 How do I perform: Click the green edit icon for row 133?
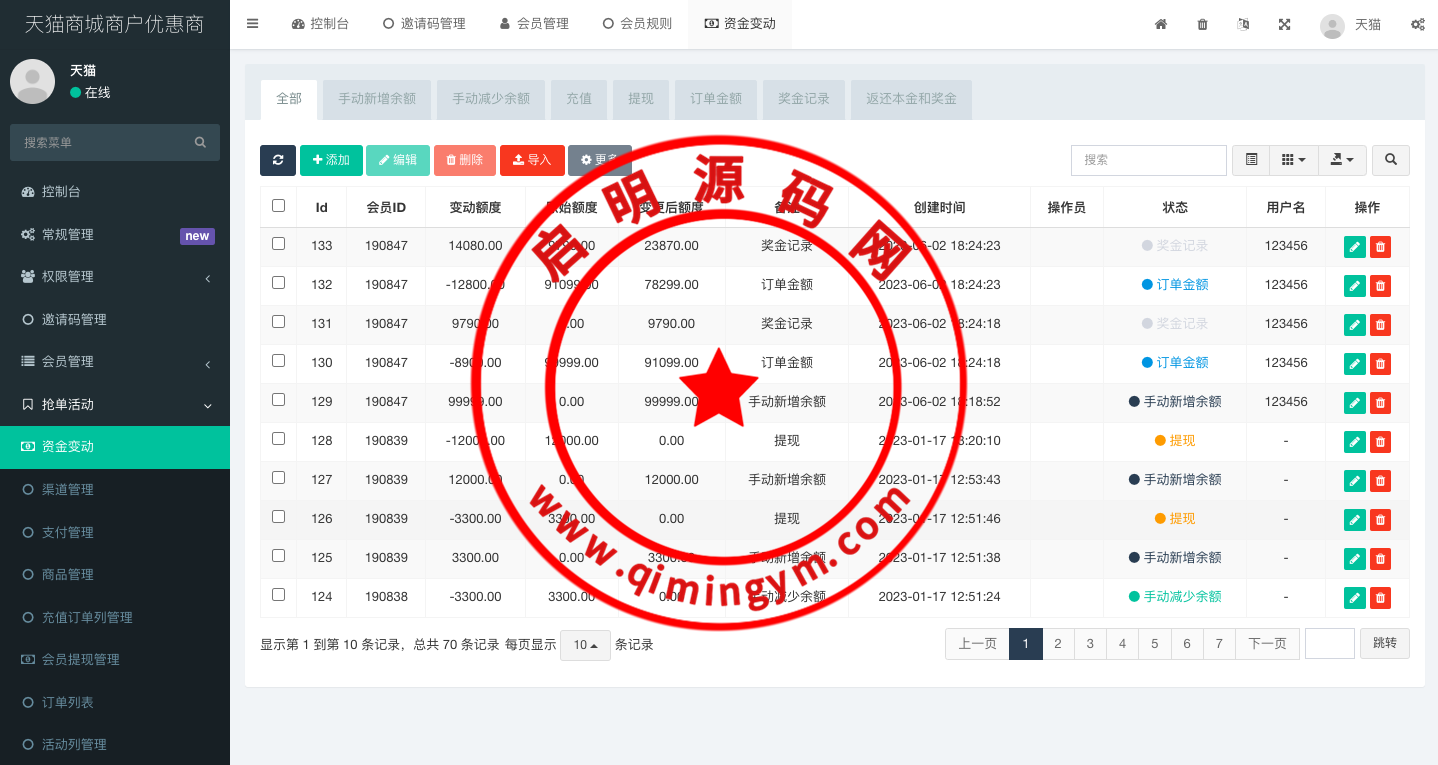coord(1354,246)
